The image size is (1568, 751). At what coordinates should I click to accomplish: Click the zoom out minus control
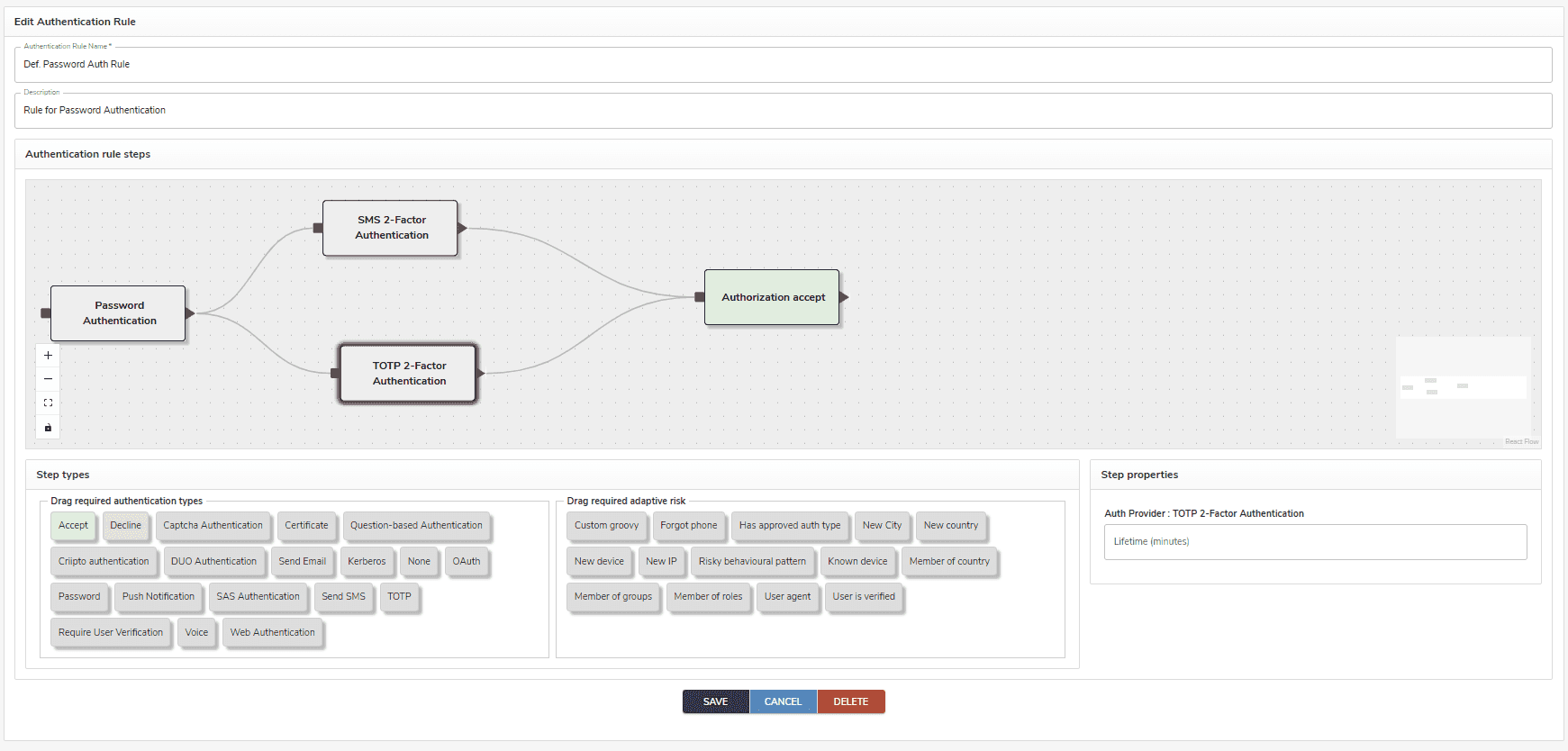pyautogui.click(x=48, y=379)
